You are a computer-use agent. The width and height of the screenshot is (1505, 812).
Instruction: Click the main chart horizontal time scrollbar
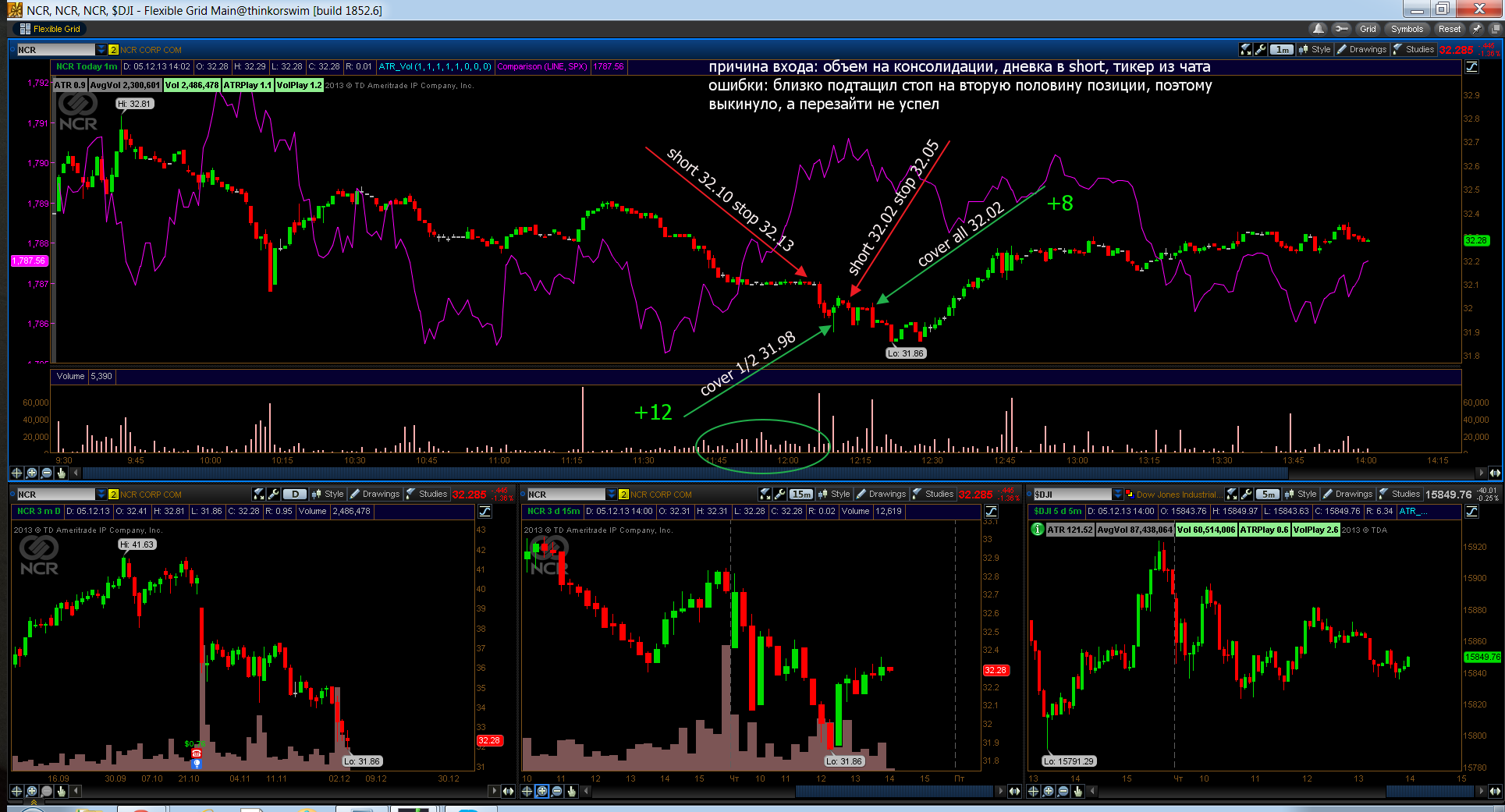779,473
